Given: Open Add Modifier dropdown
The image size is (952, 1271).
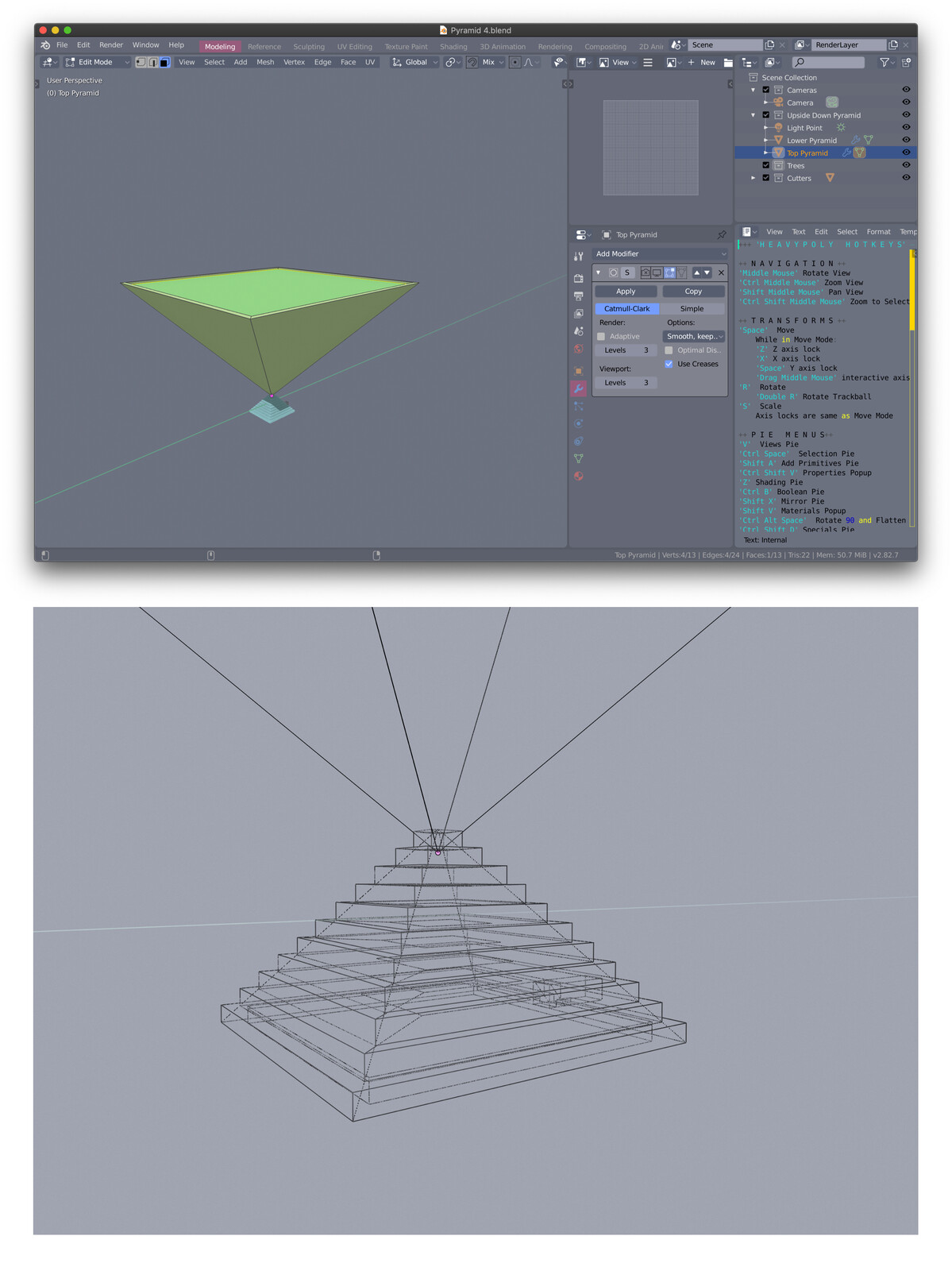Looking at the screenshot, I should [x=660, y=253].
